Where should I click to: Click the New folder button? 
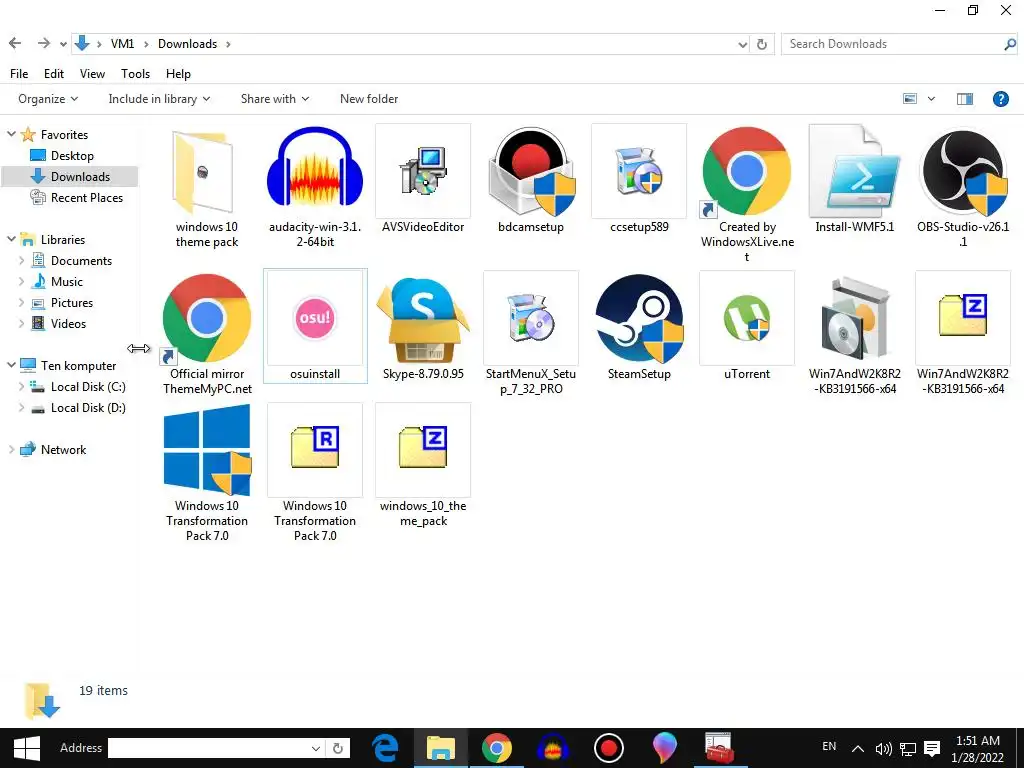click(x=369, y=99)
